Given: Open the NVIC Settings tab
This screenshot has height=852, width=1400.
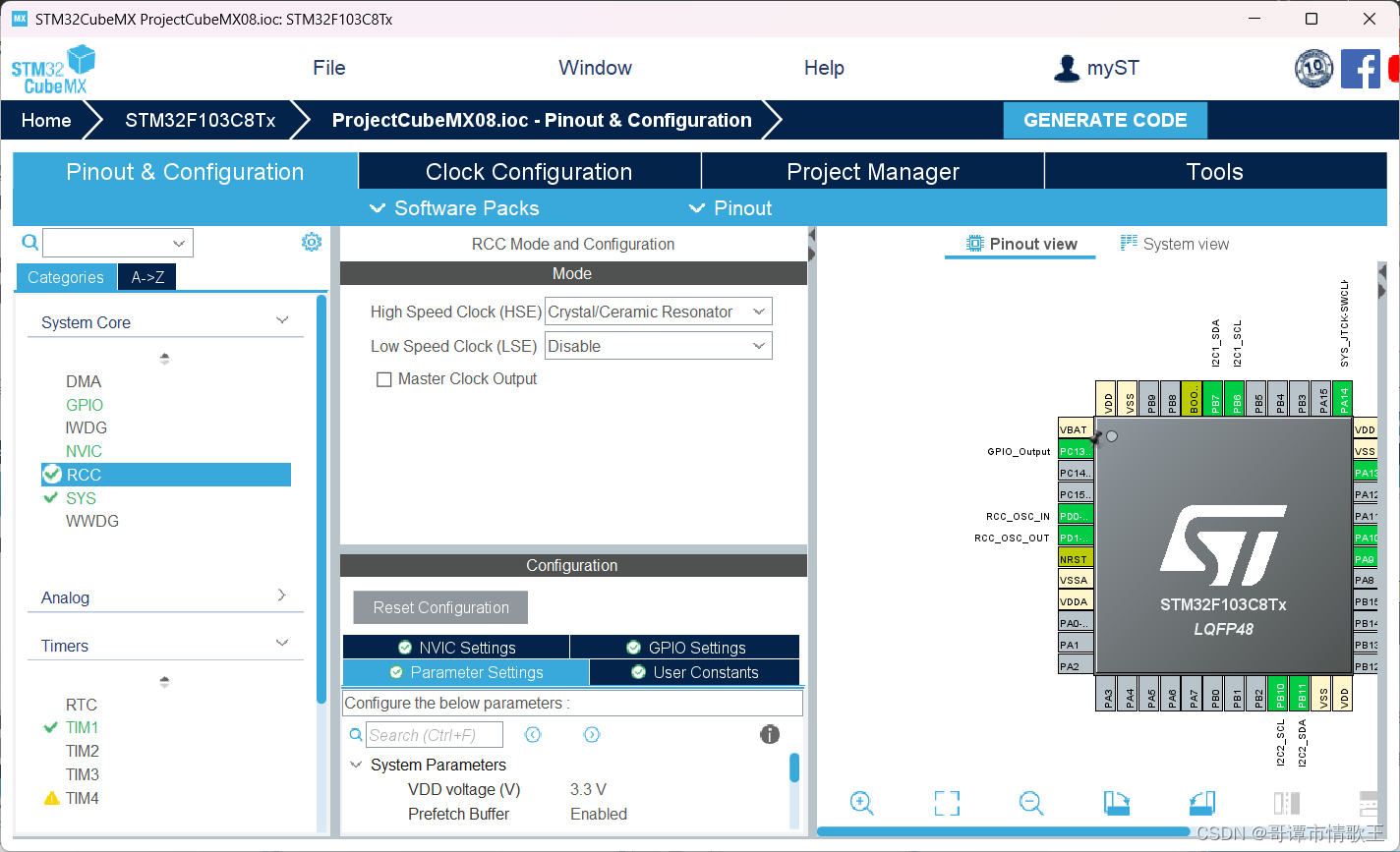Looking at the screenshot, I should click(456, 648).
